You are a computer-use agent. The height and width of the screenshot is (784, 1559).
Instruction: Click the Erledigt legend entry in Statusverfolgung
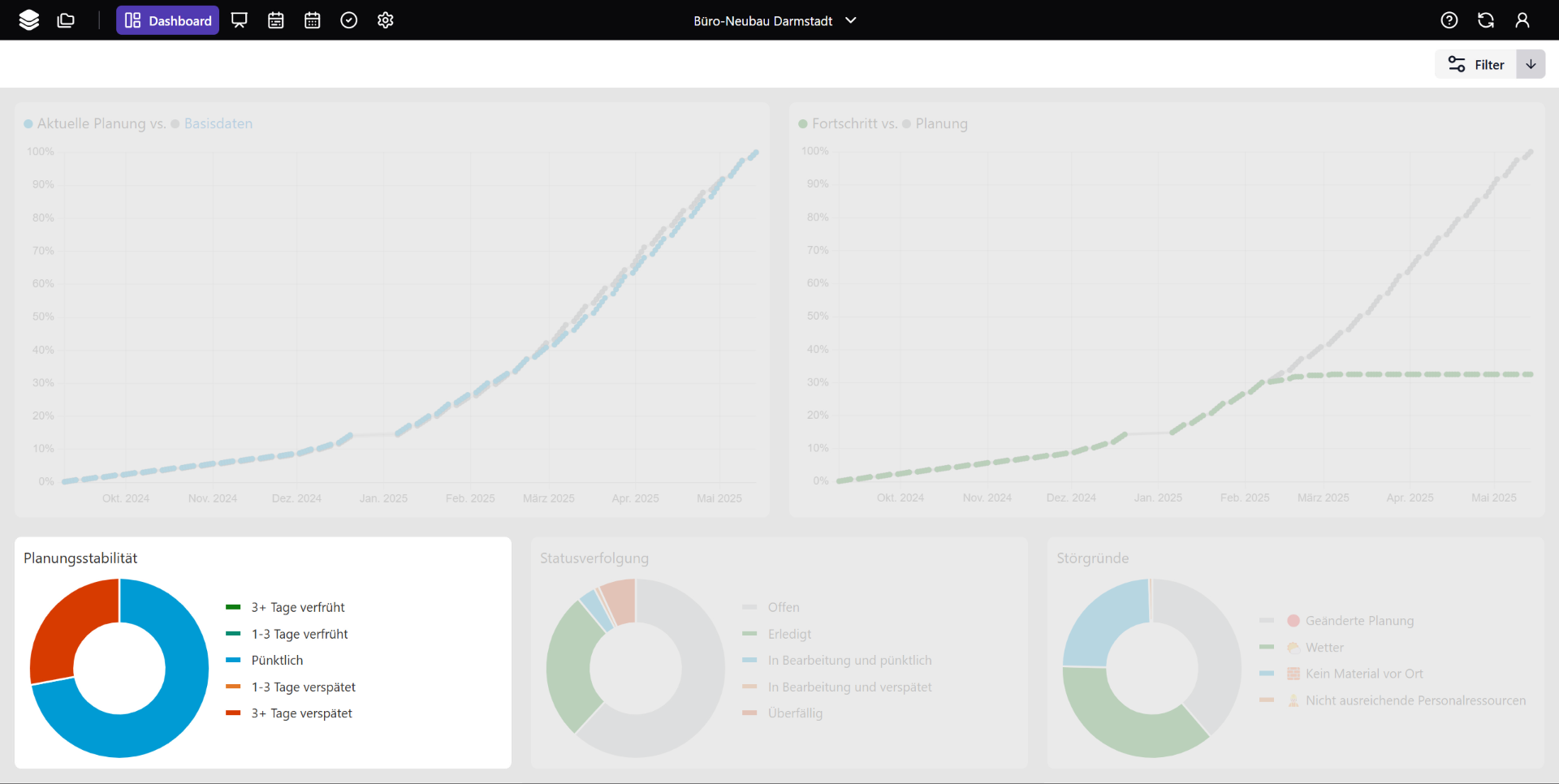point(789,635)
